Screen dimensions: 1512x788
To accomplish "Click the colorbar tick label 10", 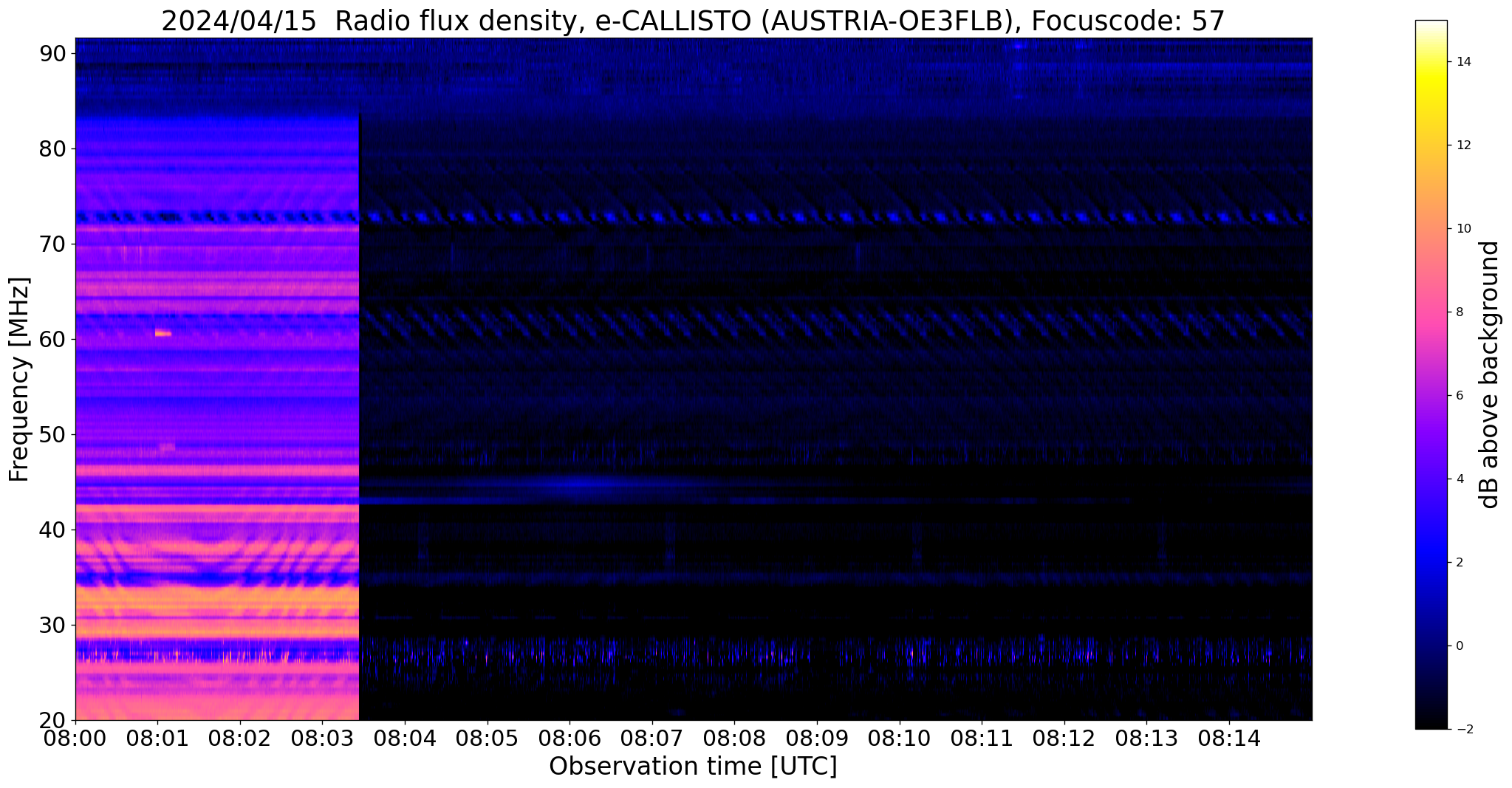I will pyautogui.click(x=1463, y=229).
